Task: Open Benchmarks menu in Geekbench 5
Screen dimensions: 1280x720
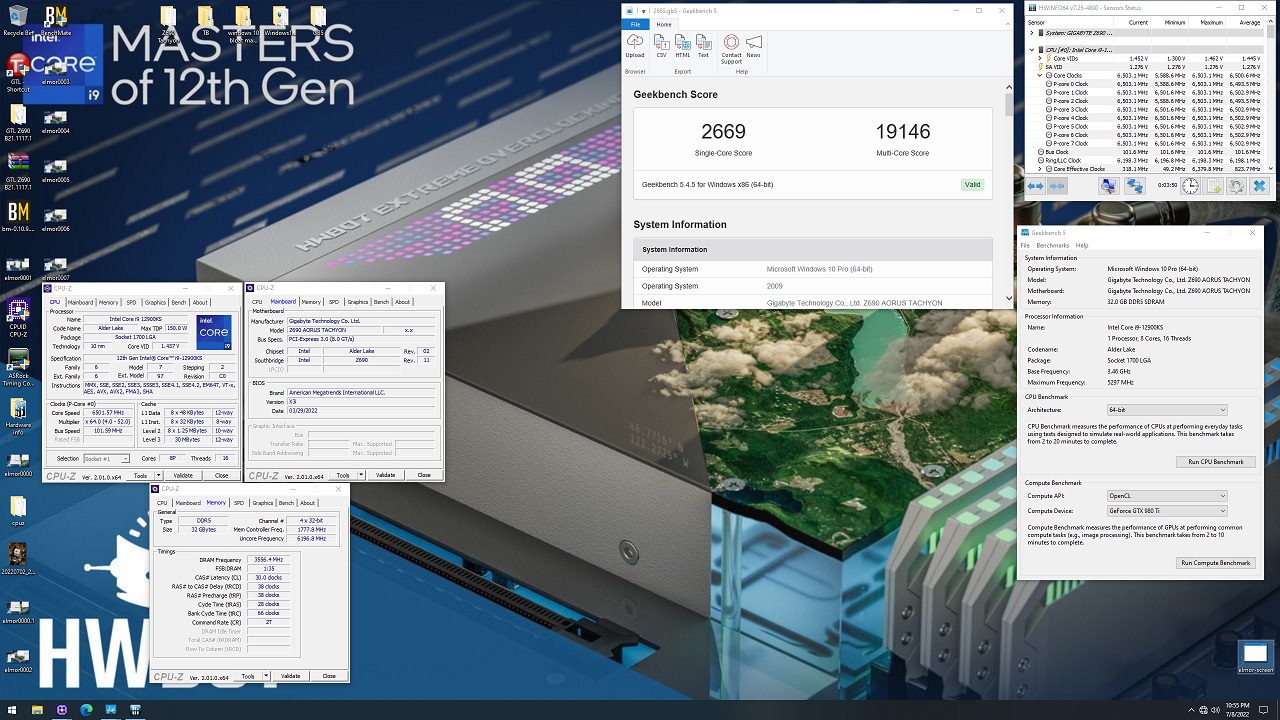Action: pos(1052,245)
